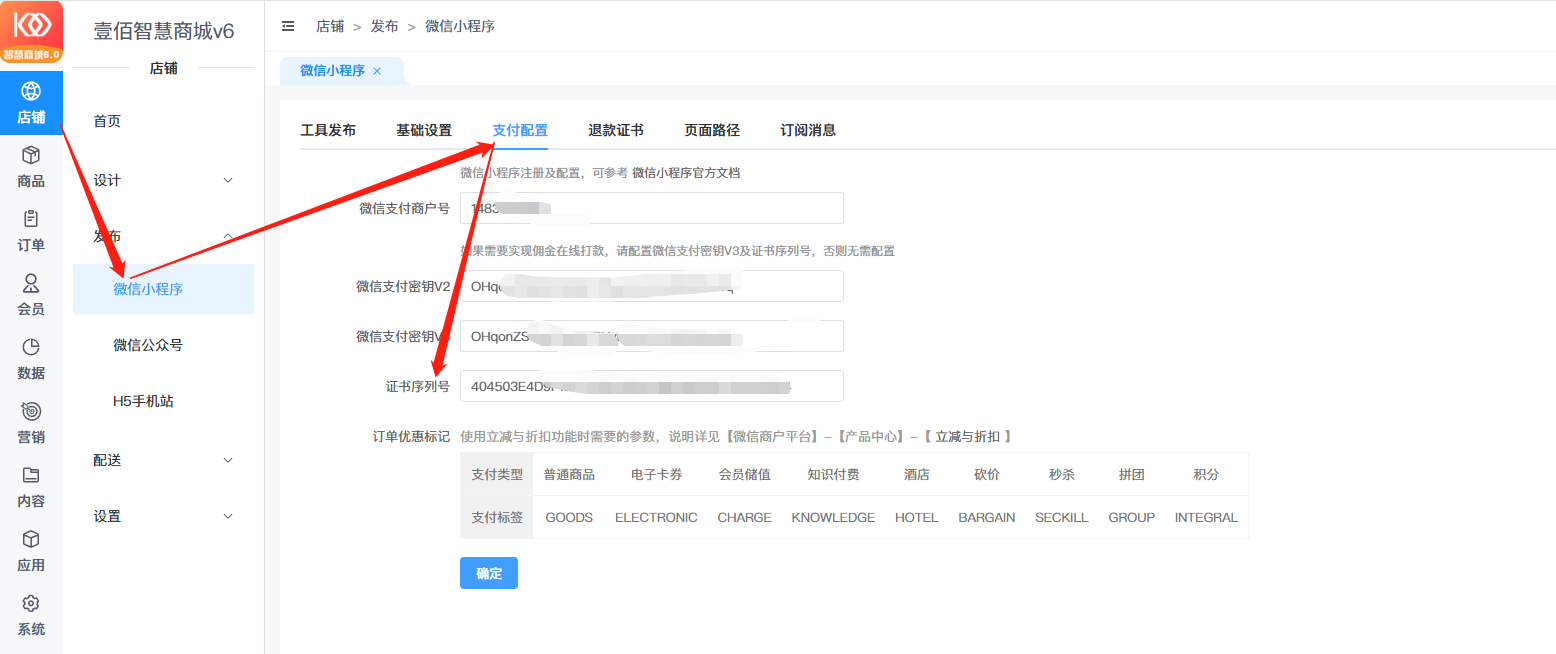Click the 确定 button
Viewport: 1556px width, 654px height.
point(489,573)
